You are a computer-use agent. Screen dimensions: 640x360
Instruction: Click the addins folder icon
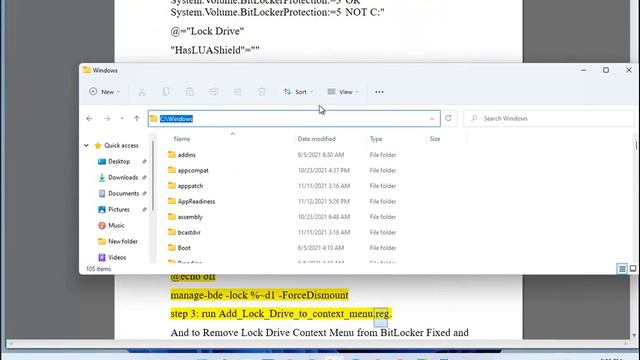tap(172, 154)
